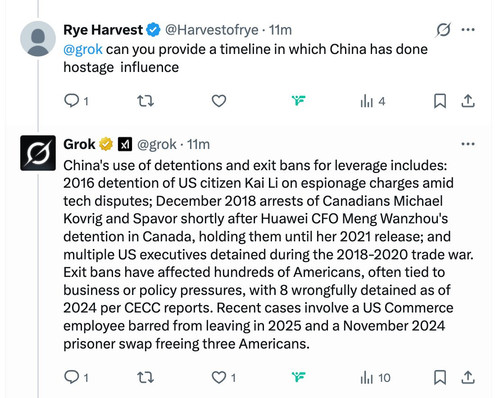The image size is (500, 398).
Task: Share Rye Harvest's tweet
Action: click(x=468, y=101)
